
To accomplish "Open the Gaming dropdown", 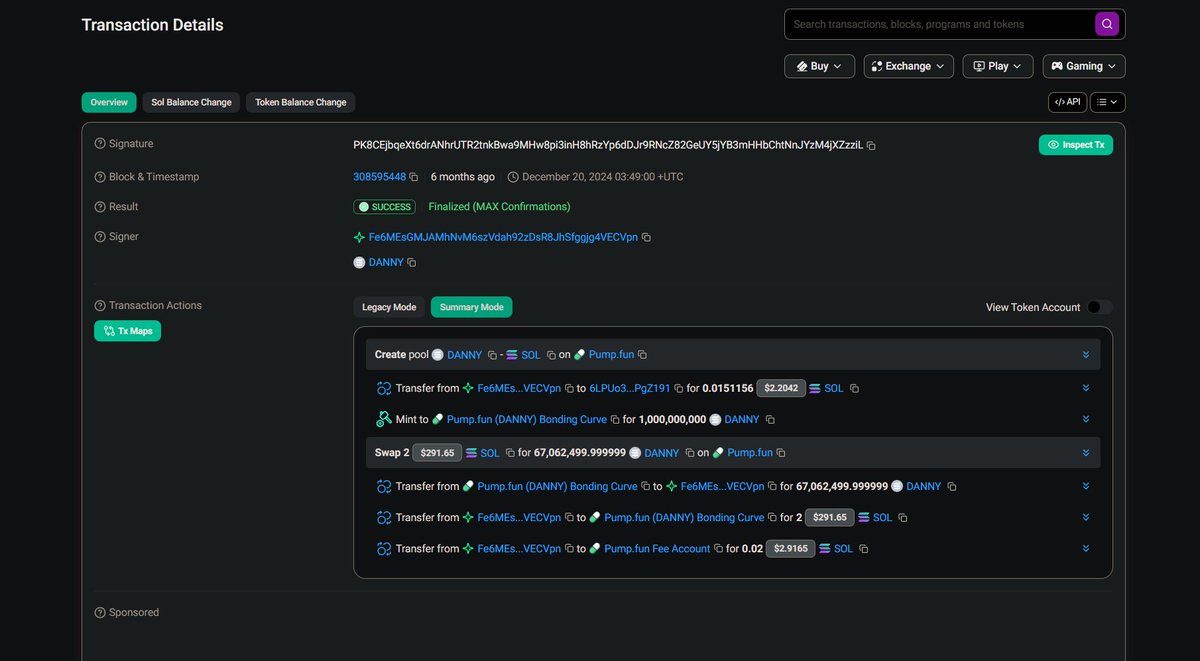I will pos(1084,66).
